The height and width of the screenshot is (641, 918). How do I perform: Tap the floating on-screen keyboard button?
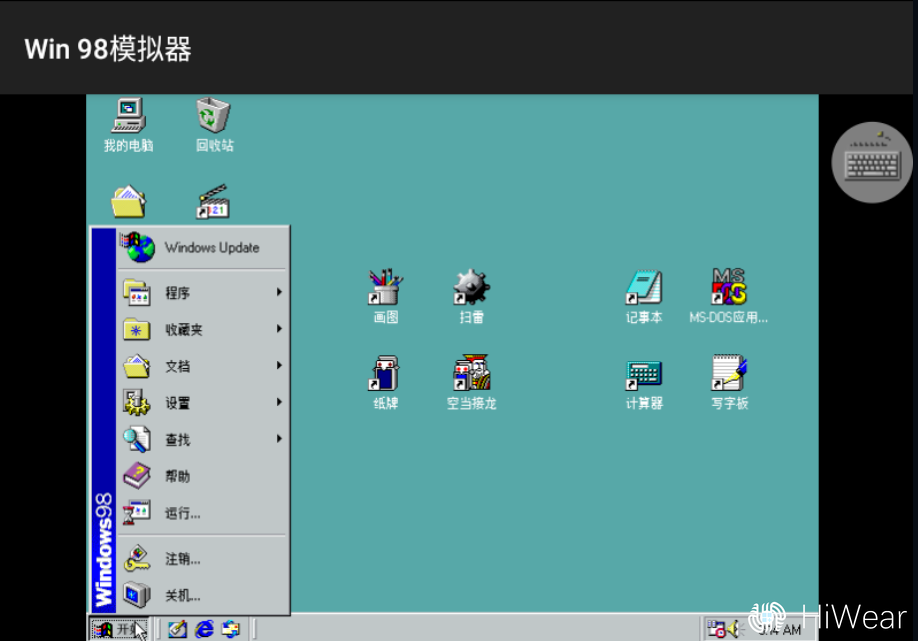click(872, 162)
